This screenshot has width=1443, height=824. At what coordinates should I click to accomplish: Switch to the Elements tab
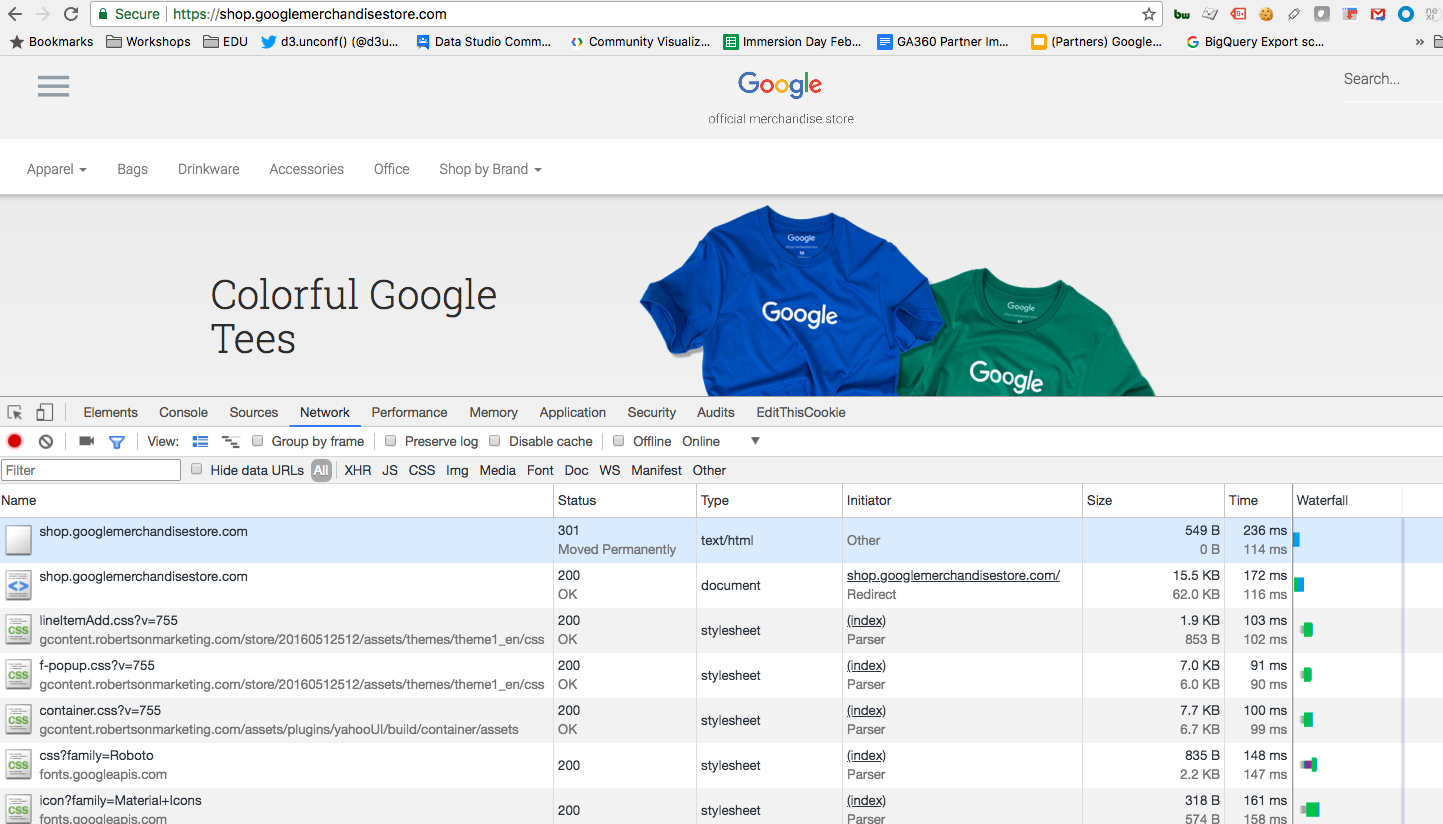coord(110,412)
